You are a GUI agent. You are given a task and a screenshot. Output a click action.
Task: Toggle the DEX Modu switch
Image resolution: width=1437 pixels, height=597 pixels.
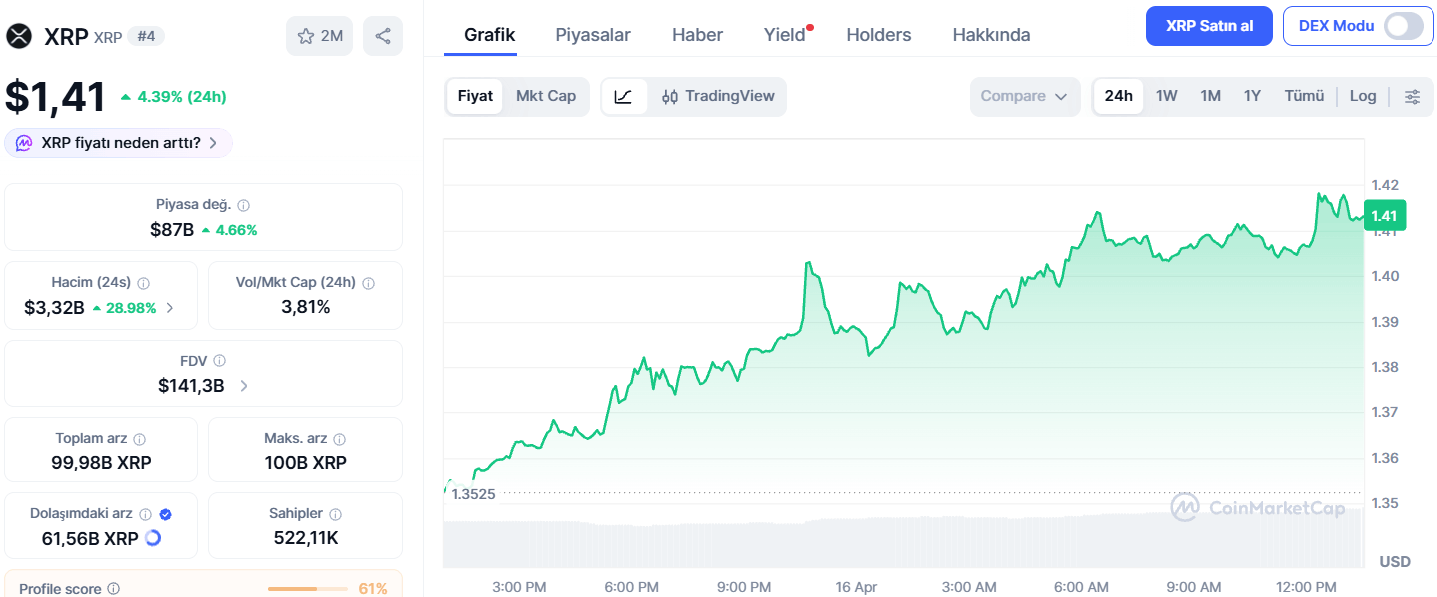point(1403,26)
